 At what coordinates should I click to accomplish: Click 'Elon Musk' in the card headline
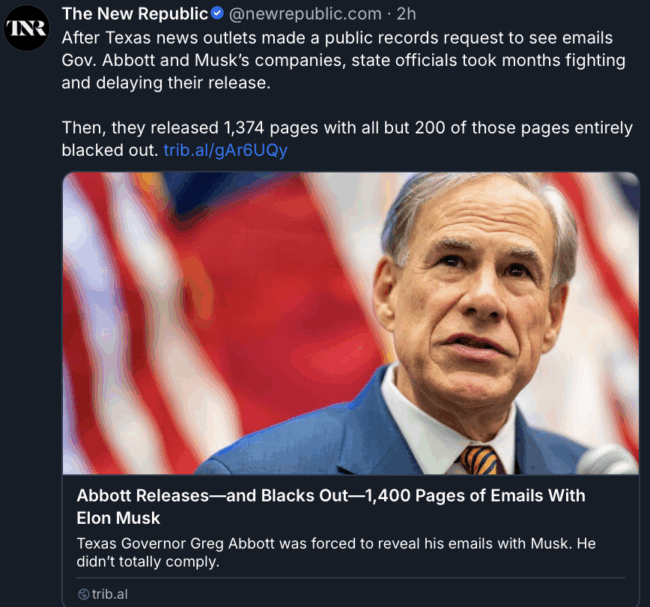coord(118,518)
